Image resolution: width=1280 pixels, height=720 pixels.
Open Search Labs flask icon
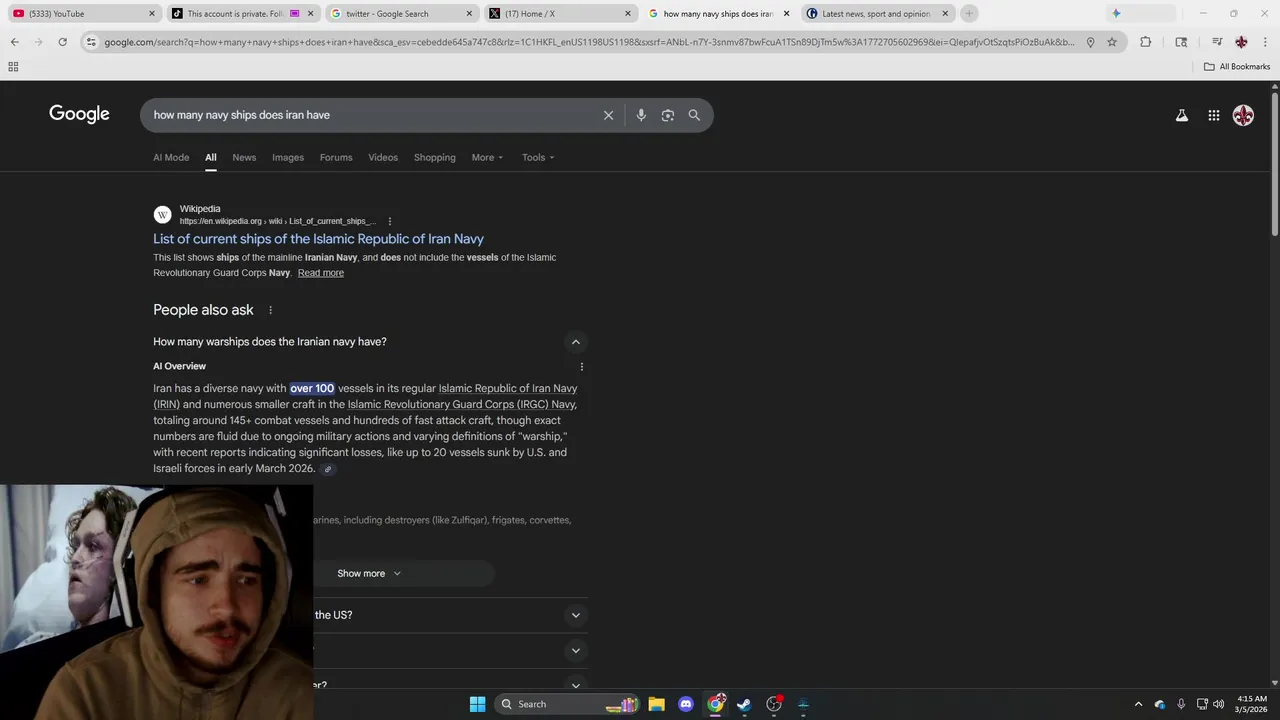click(1182, 115)
